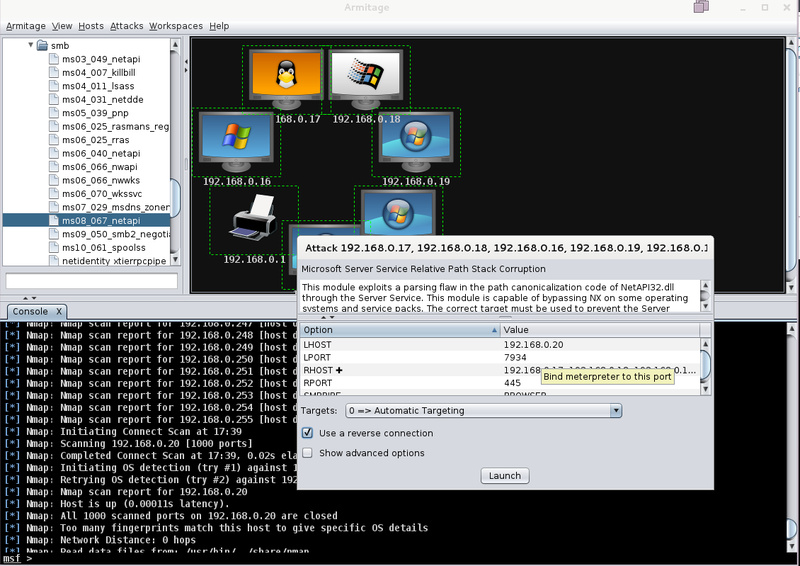The height and width of the screenshot is (566, 800).
Task: Click the ms06_040_netapi module file icon
Action: (x=54, y=153)
